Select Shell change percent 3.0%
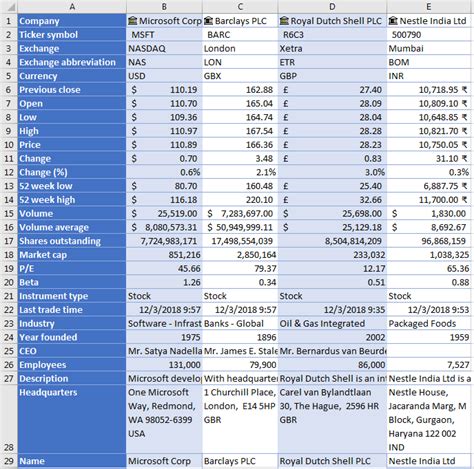This screenshot has height=469, width=474. (x=332, y=172)
